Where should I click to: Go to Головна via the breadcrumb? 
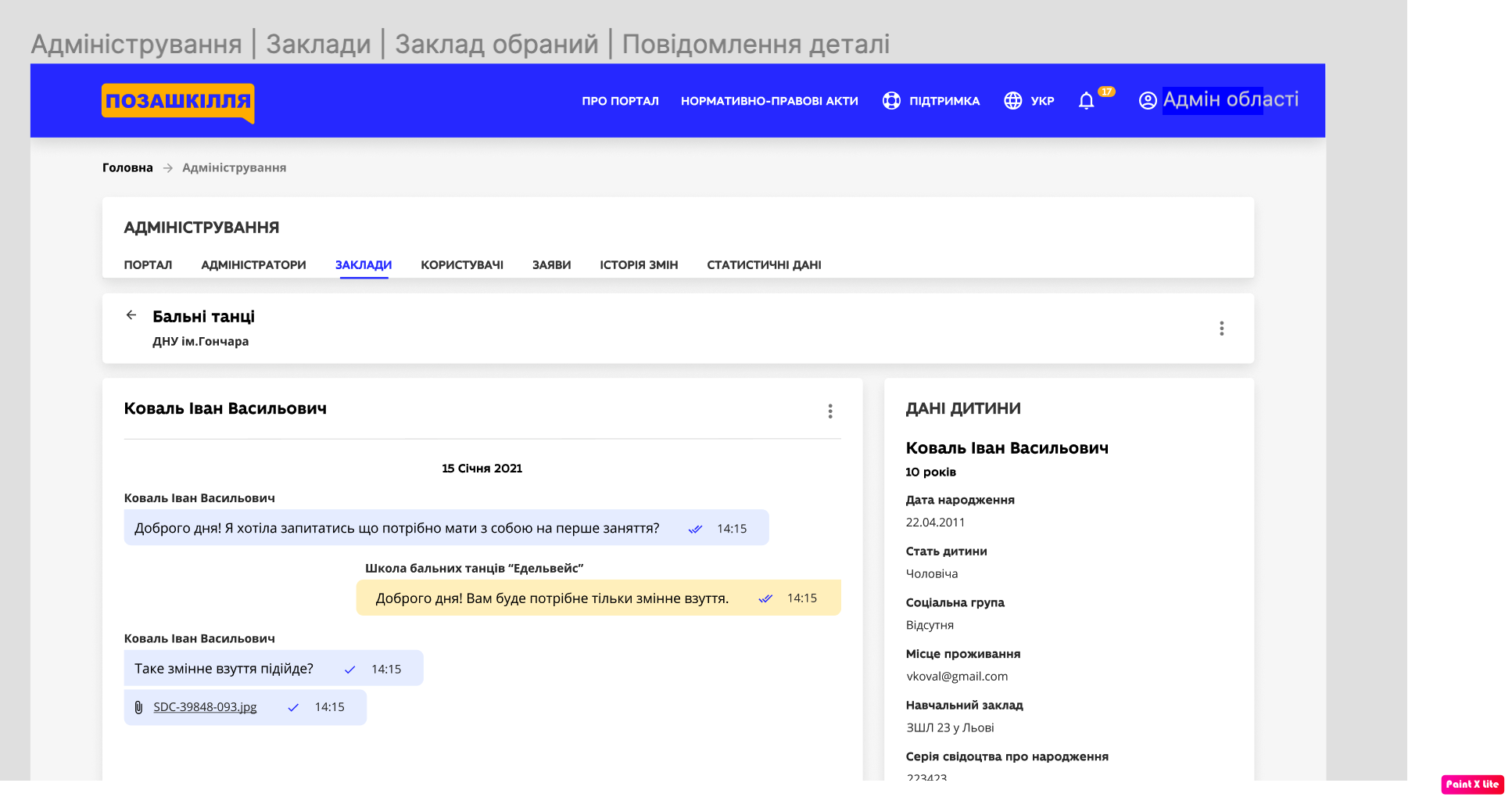[x=127, y=167]
